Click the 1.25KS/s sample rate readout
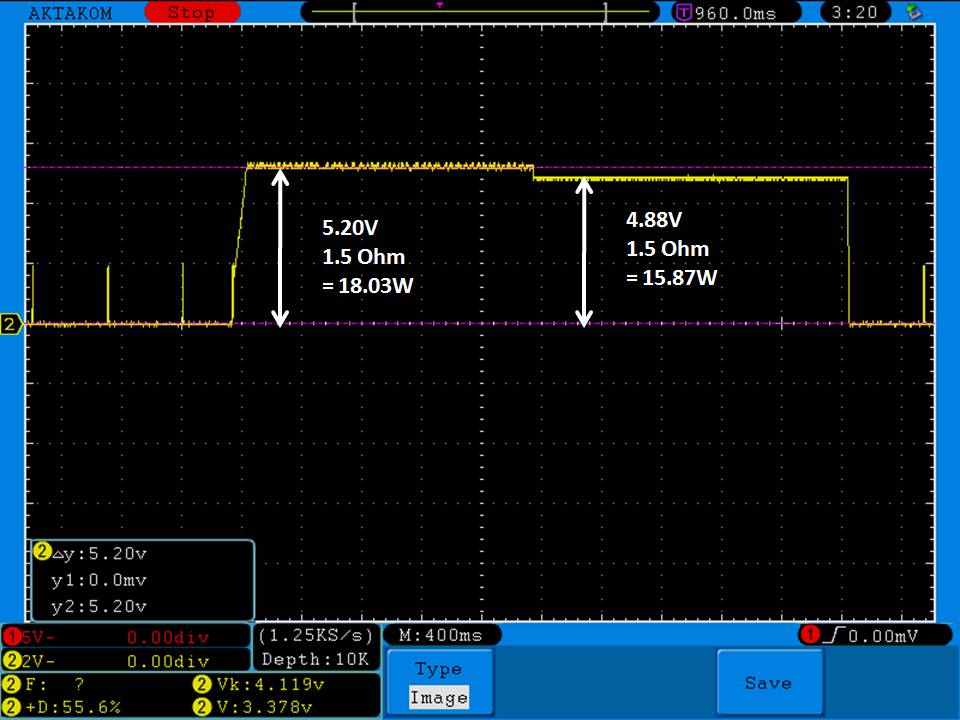Image resolution: width=960 pixels, height=720 pixels. pyautogui.click(x=316, y=636)
